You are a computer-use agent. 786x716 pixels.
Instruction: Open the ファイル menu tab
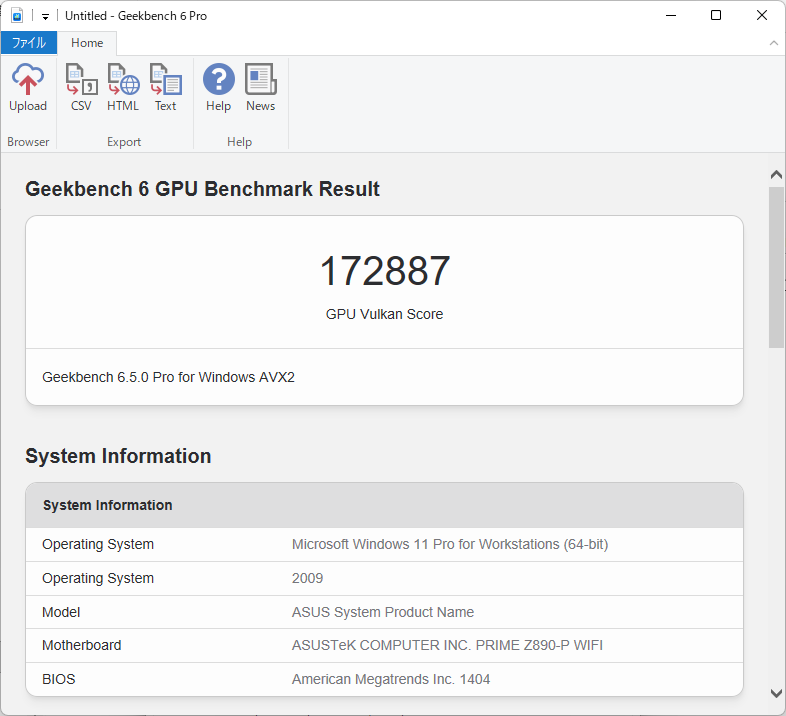[x=28, y=43]
